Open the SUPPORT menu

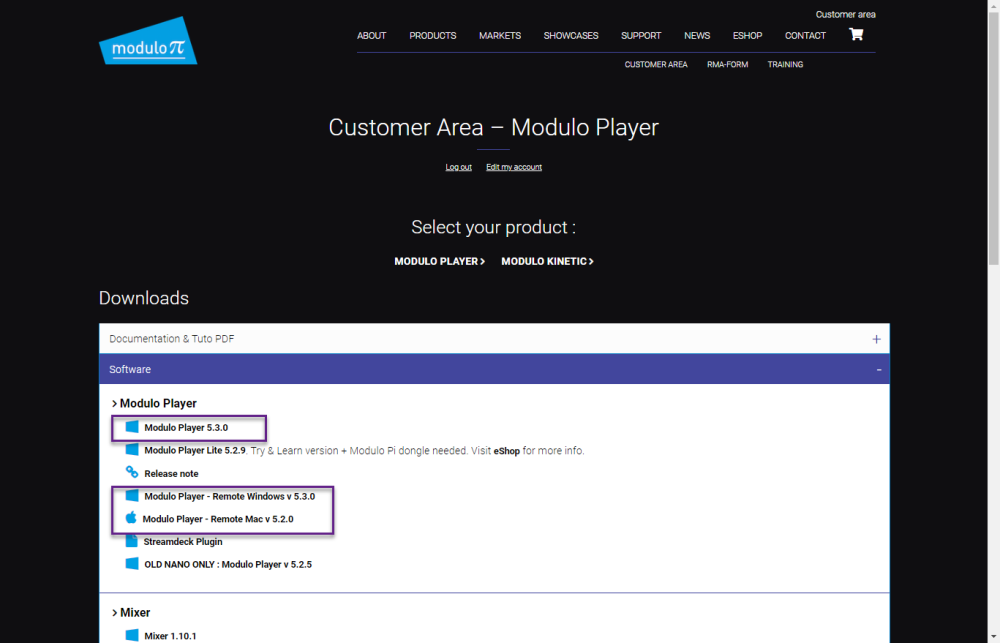tap(641, 36)
